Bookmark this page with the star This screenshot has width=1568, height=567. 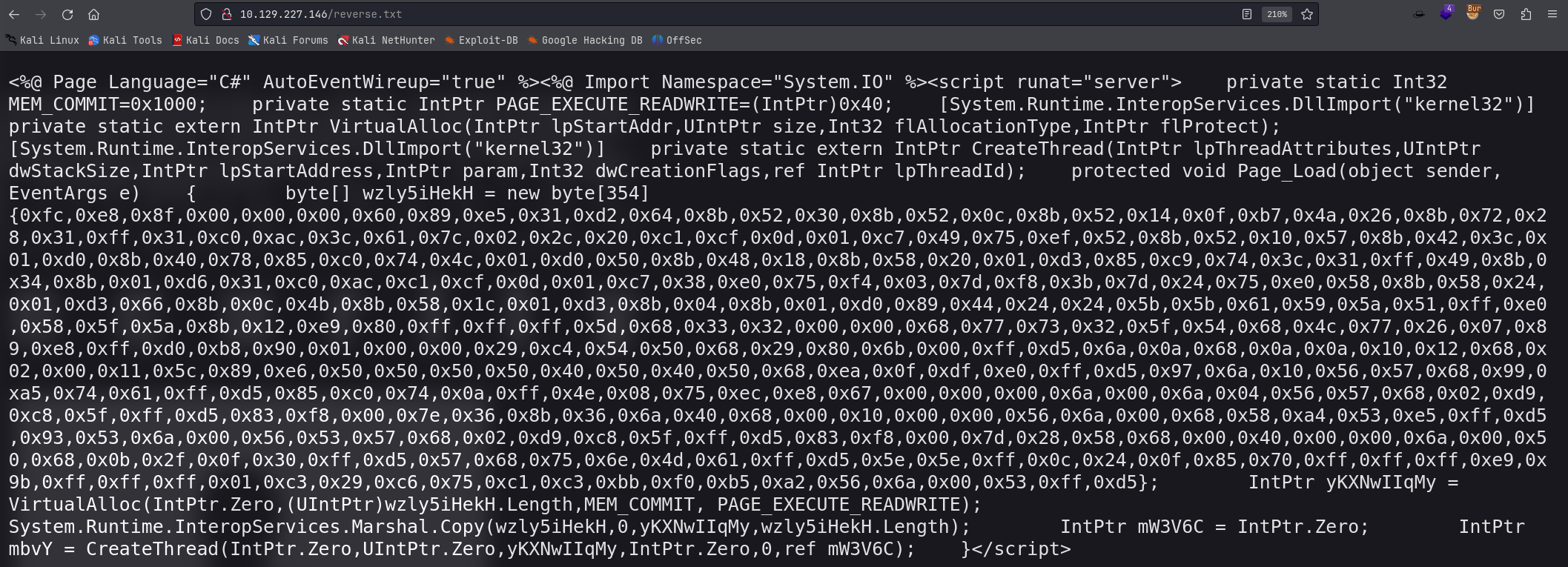pos(1307,14)
